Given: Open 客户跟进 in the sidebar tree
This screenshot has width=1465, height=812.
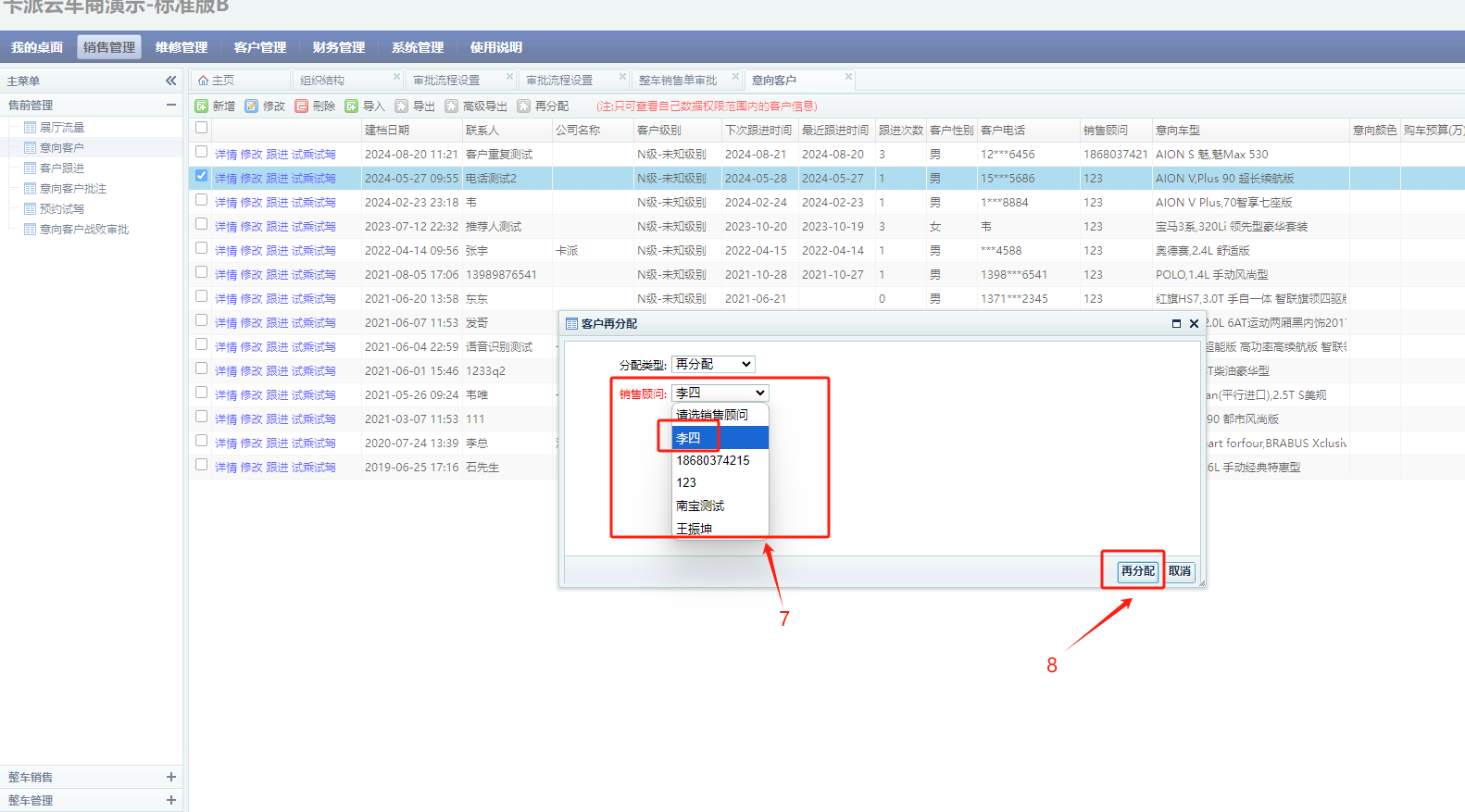Looking at the screenshot, I should (x=61, y=168).
